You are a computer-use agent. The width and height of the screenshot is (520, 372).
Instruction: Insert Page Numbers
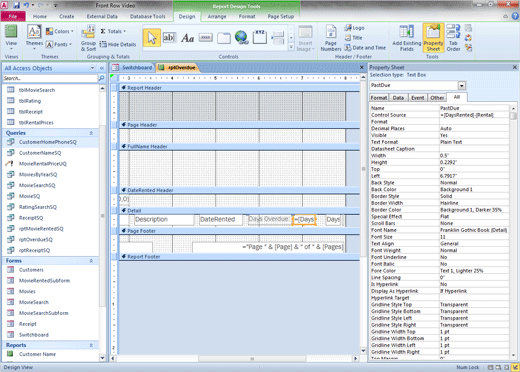tap(331, 38)
